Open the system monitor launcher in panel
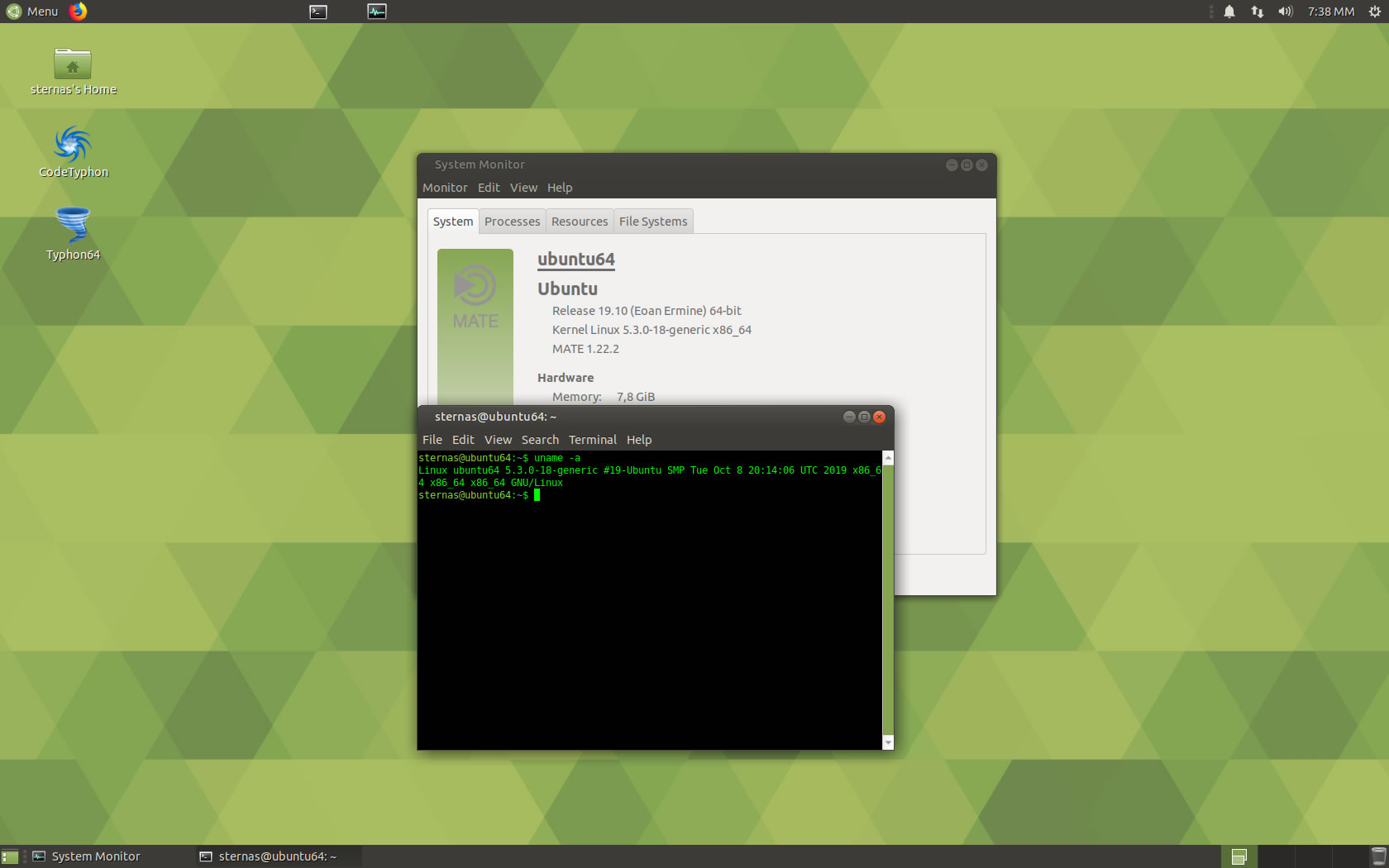The height and width of the screenshot is (868, 1389). point(377,12)
